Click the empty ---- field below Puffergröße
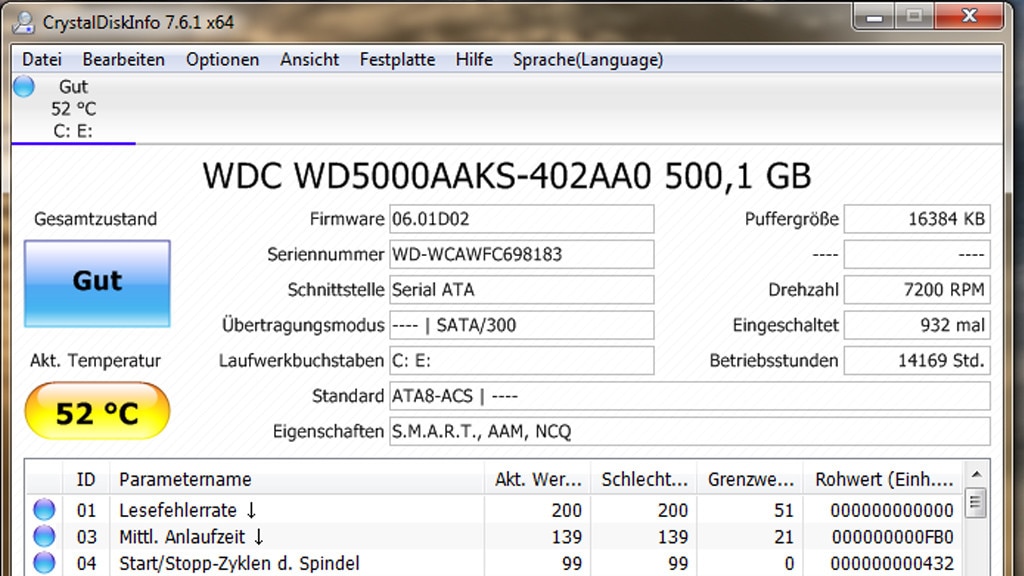 click(x=917, y=254)
